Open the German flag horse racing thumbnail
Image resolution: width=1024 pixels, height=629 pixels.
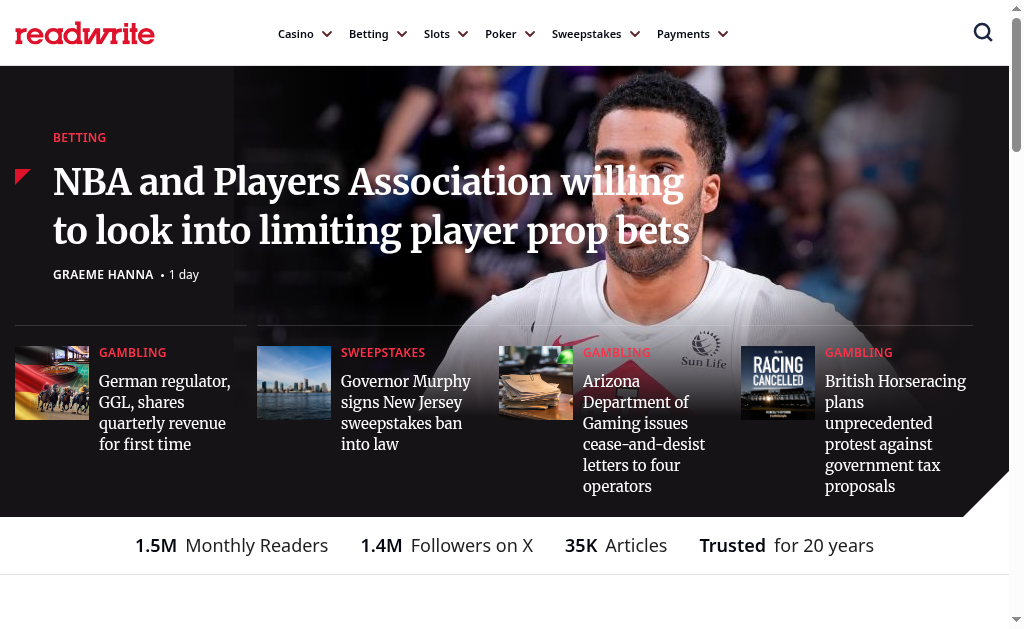click(x=52, y=383)
